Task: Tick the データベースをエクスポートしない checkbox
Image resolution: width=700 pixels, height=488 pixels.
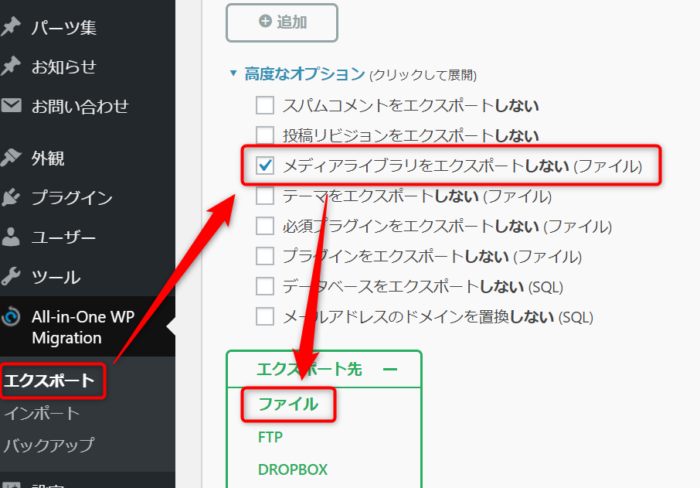Action: tap(265, 286)
